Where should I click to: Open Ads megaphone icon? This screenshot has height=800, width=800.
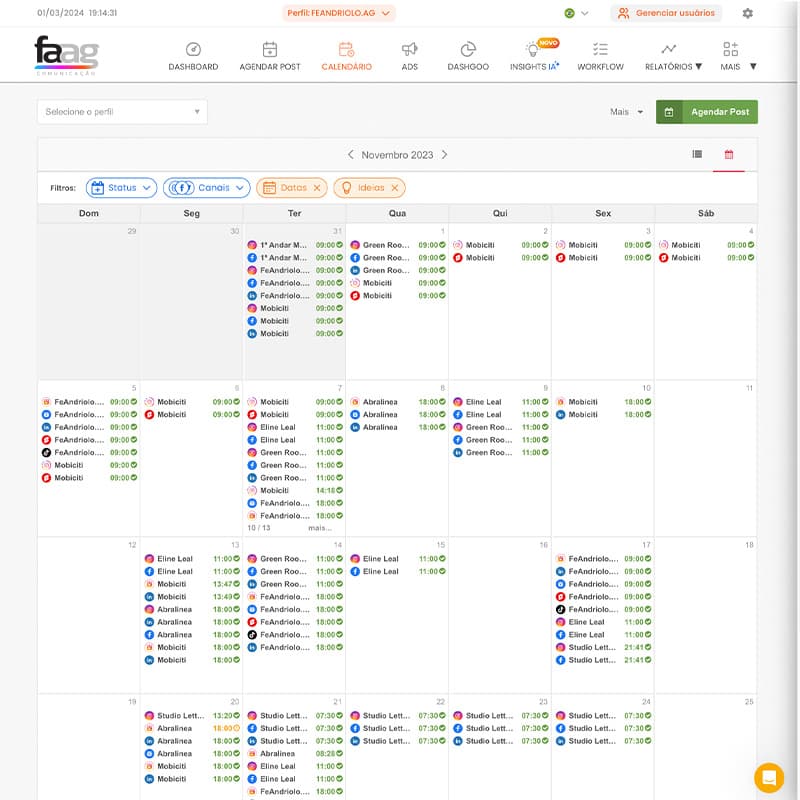tap(409, 49)
